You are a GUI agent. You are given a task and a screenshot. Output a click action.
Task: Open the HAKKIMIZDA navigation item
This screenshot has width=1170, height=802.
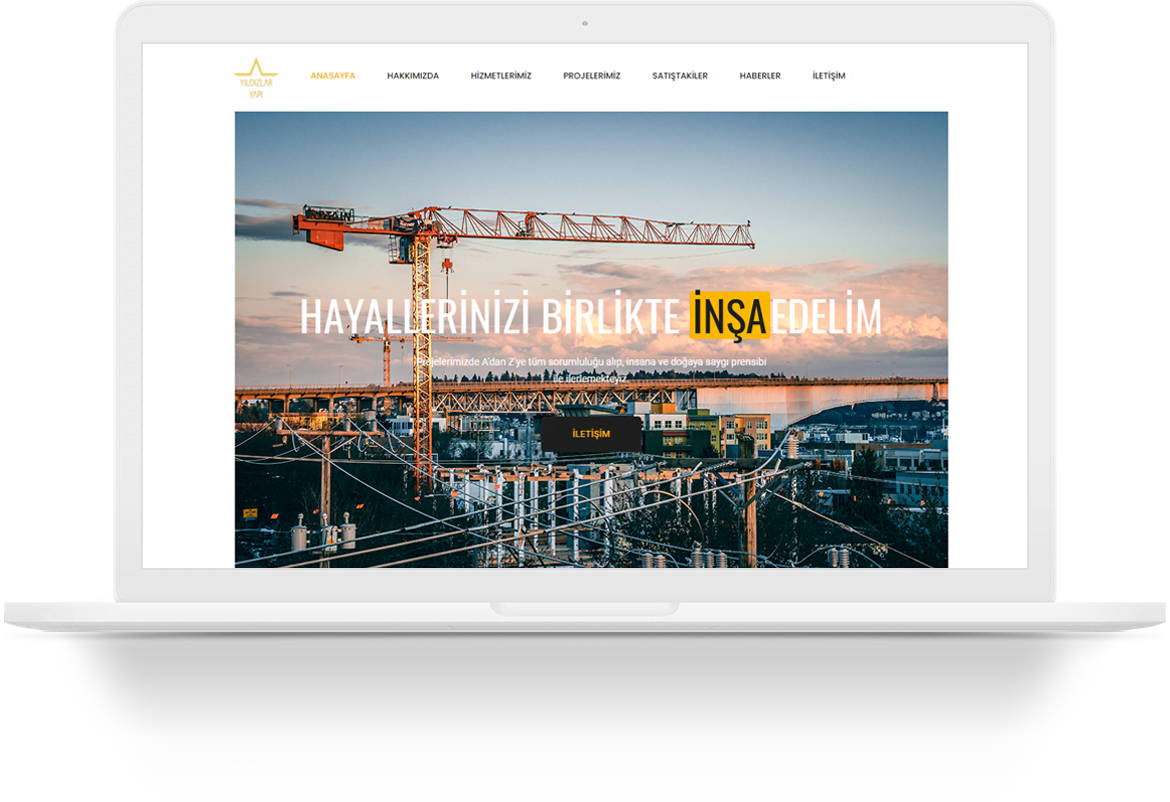pyautogui.click(x=412, y=76)
